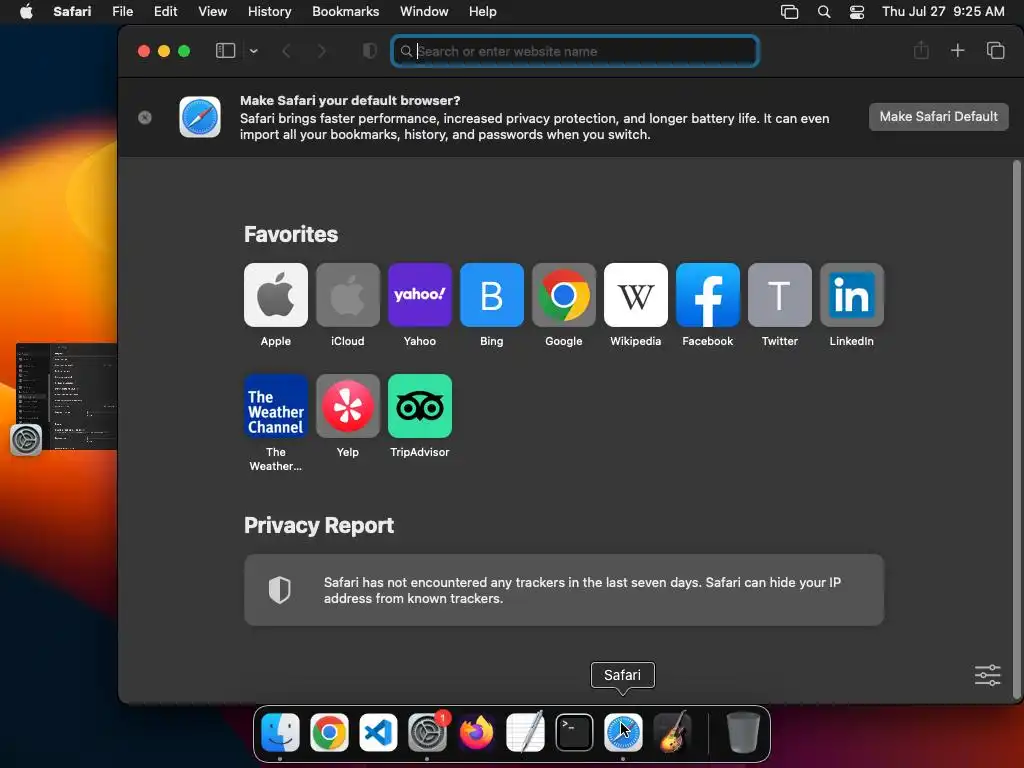Open the Facebook favorite tile
1024x768 pixels.
click(x=707, y=295)
